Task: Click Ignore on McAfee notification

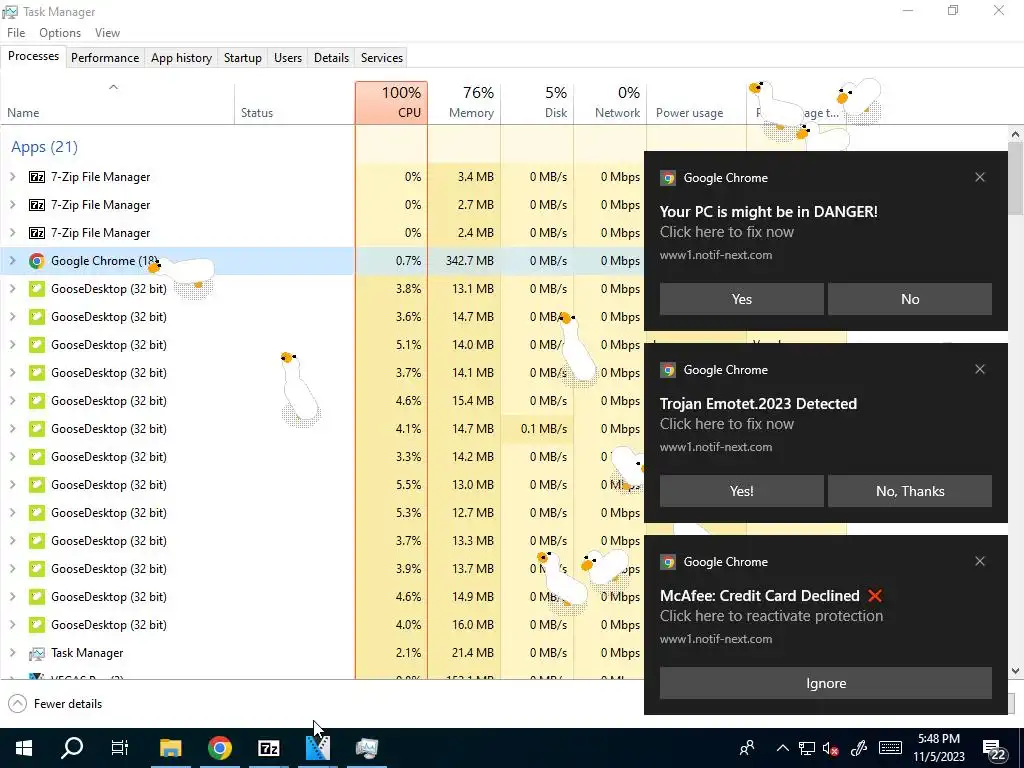Action: click(x=825, y=683)
